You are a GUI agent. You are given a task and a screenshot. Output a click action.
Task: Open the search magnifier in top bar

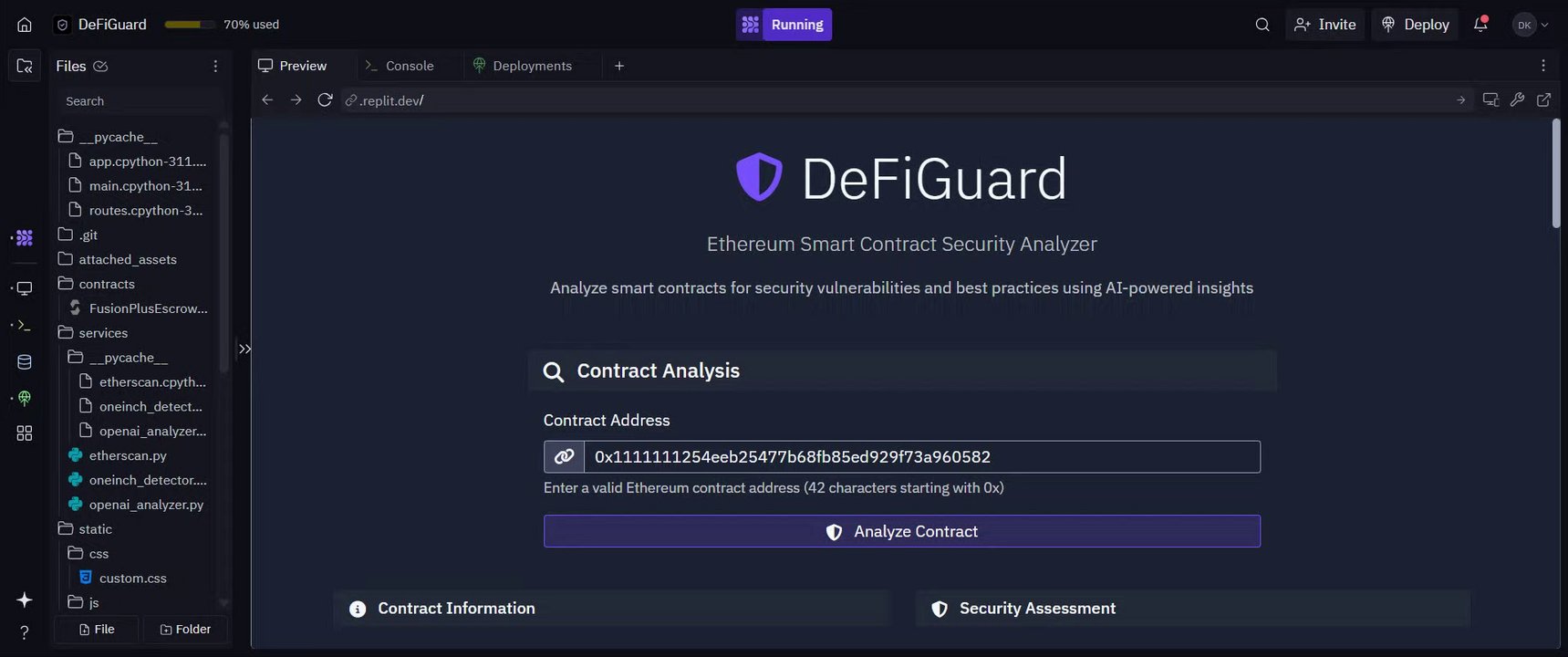coord(1262,25)
